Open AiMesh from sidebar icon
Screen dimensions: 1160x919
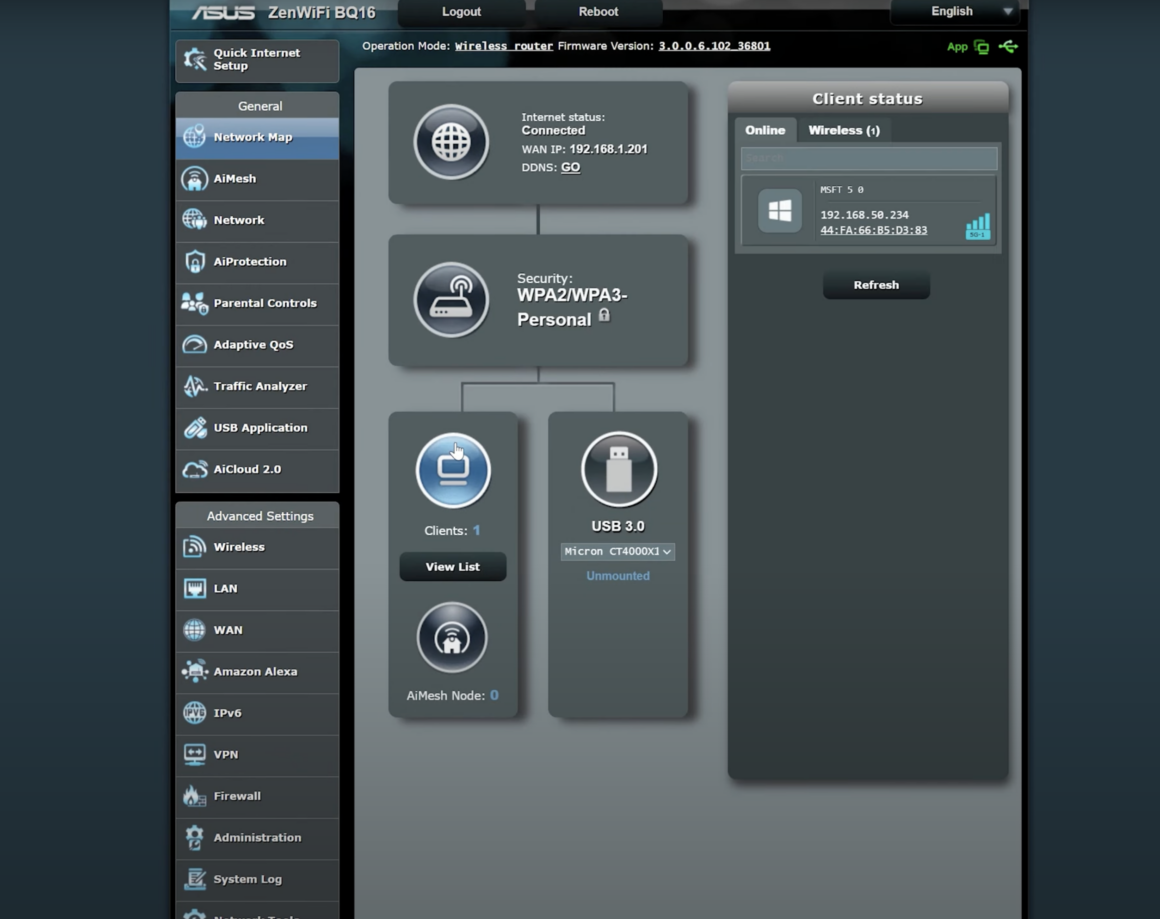coord(195,178)
